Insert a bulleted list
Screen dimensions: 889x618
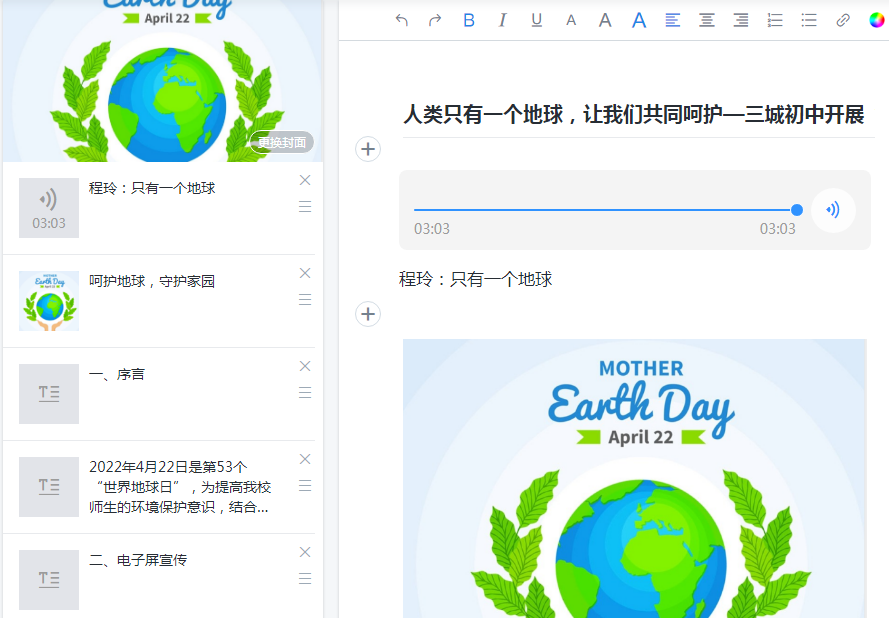click(809, 20)
